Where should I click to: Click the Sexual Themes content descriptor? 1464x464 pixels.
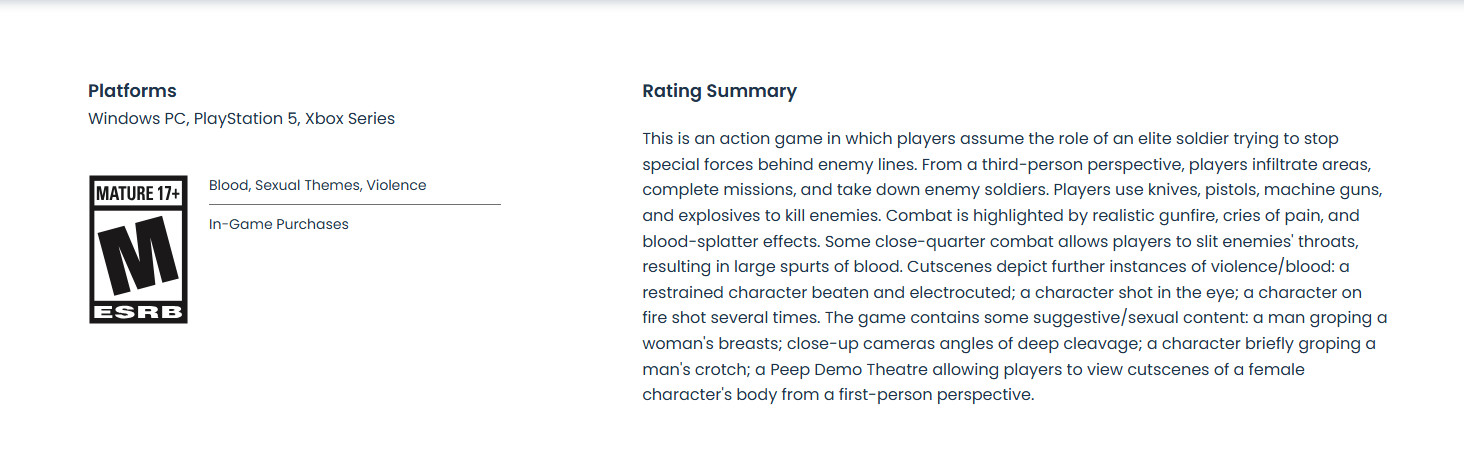pos(308,185)
